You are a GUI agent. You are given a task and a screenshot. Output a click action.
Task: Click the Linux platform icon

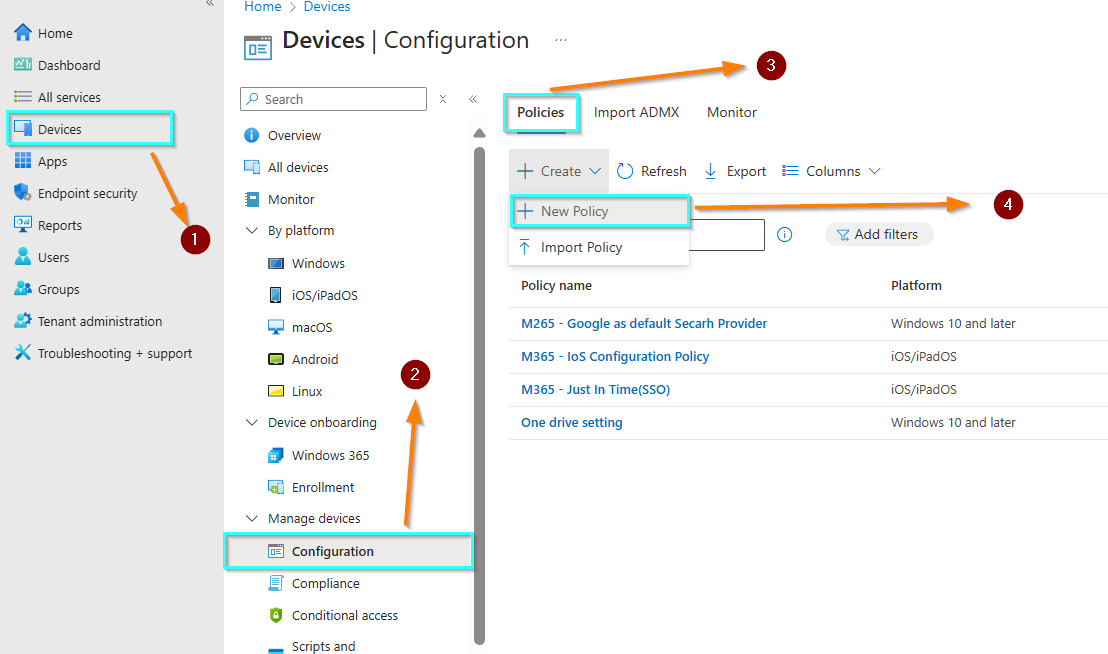click(x=276, y=391)
